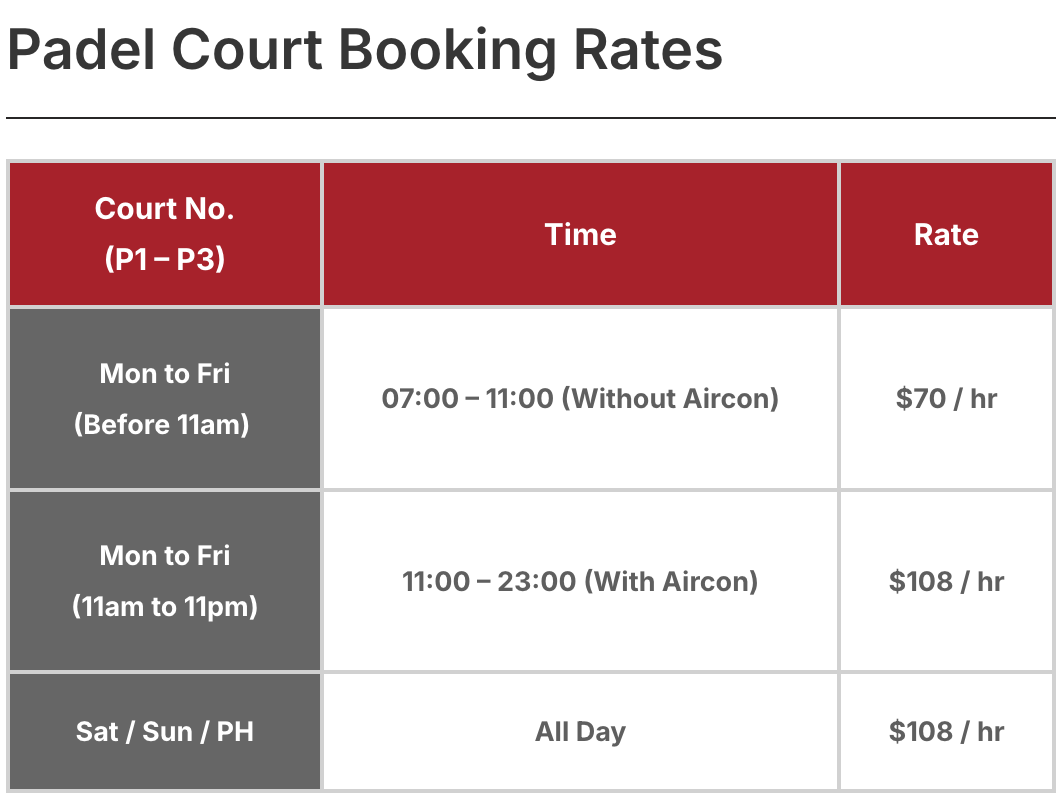The image size is (1058, 794).
Task: Click the (P1 – P3) text in header
Action: [x=165, y=259]
